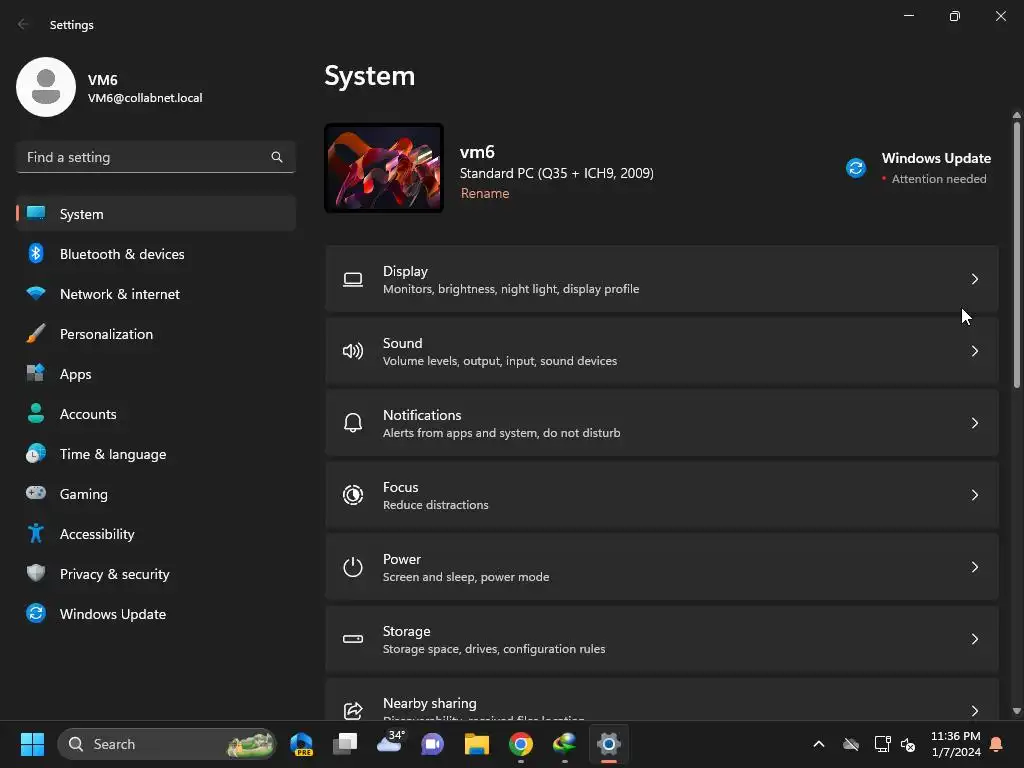1024x768 pixels.
Task: Click the Windows Update sync icon at top right
Action: [x=856, y=168]
